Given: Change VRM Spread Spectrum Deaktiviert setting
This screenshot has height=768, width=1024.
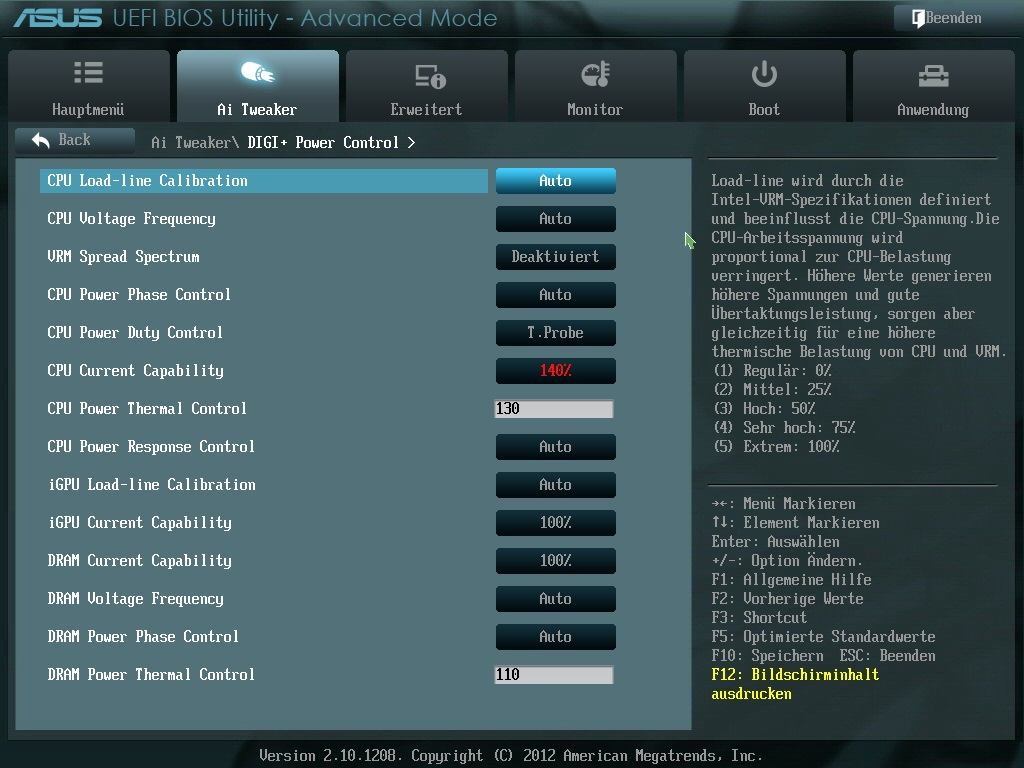Looking at the screenshot, I should [555, 257].
